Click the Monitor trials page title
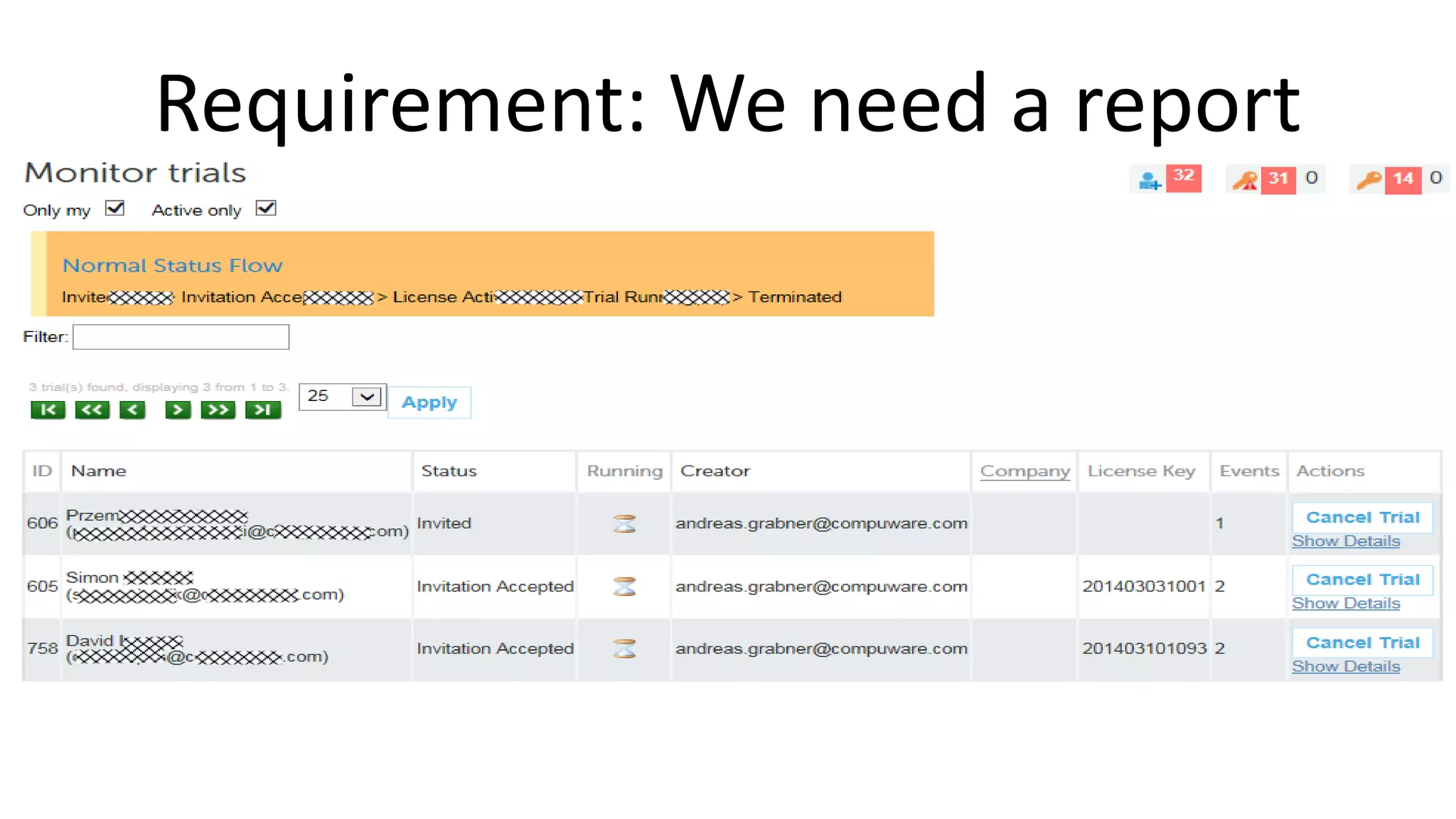Image resolution: width=1456 pixels, height=819 pixels. tap(135, 173)
